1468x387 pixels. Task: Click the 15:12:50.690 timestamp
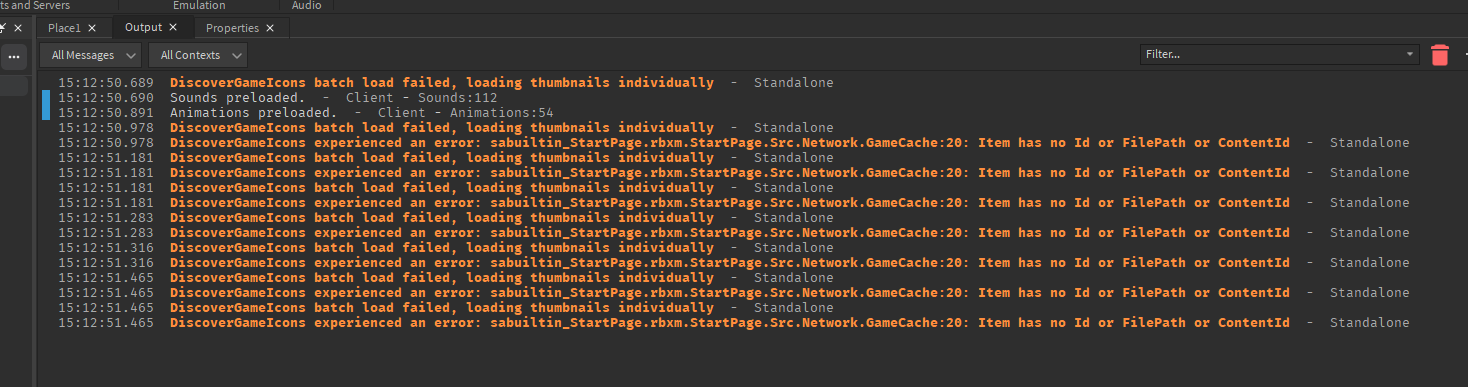106,98
